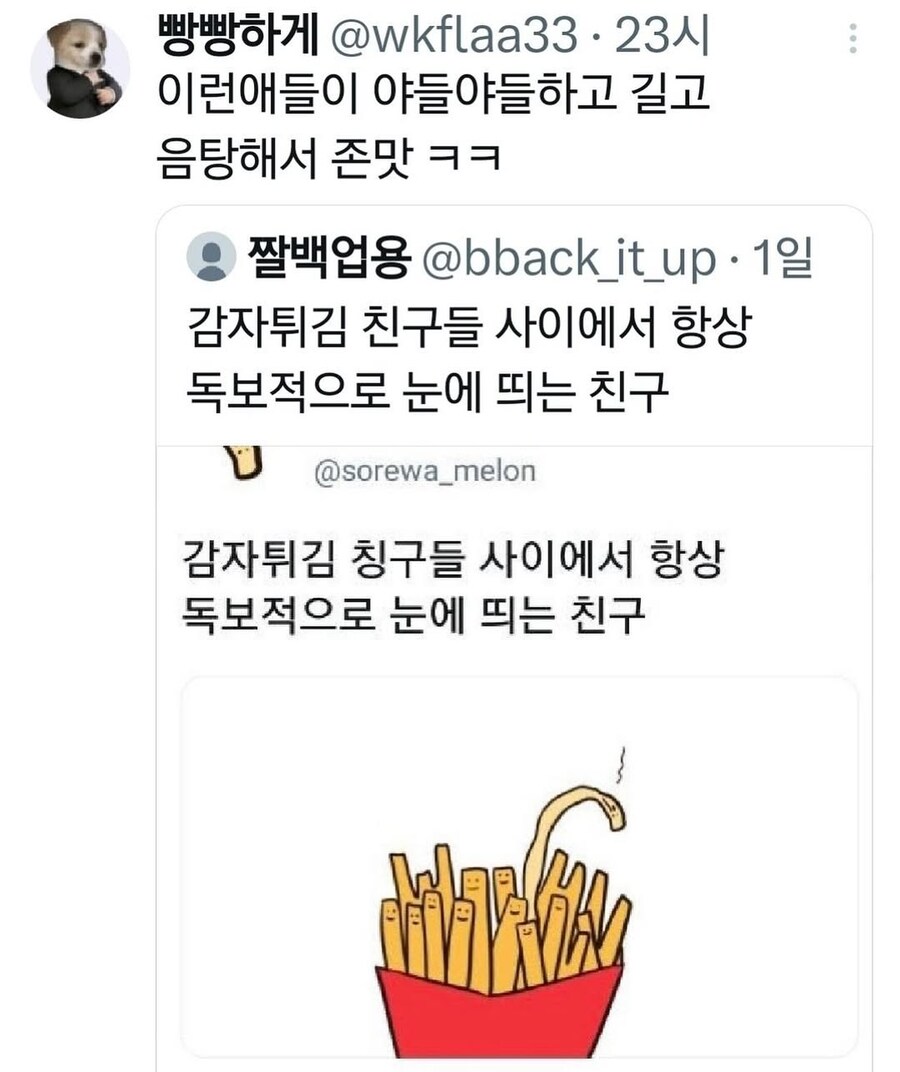900x1072 pixels.
Task: Visit the @sorewa_melon handle
Action: (x=425, y=472)
